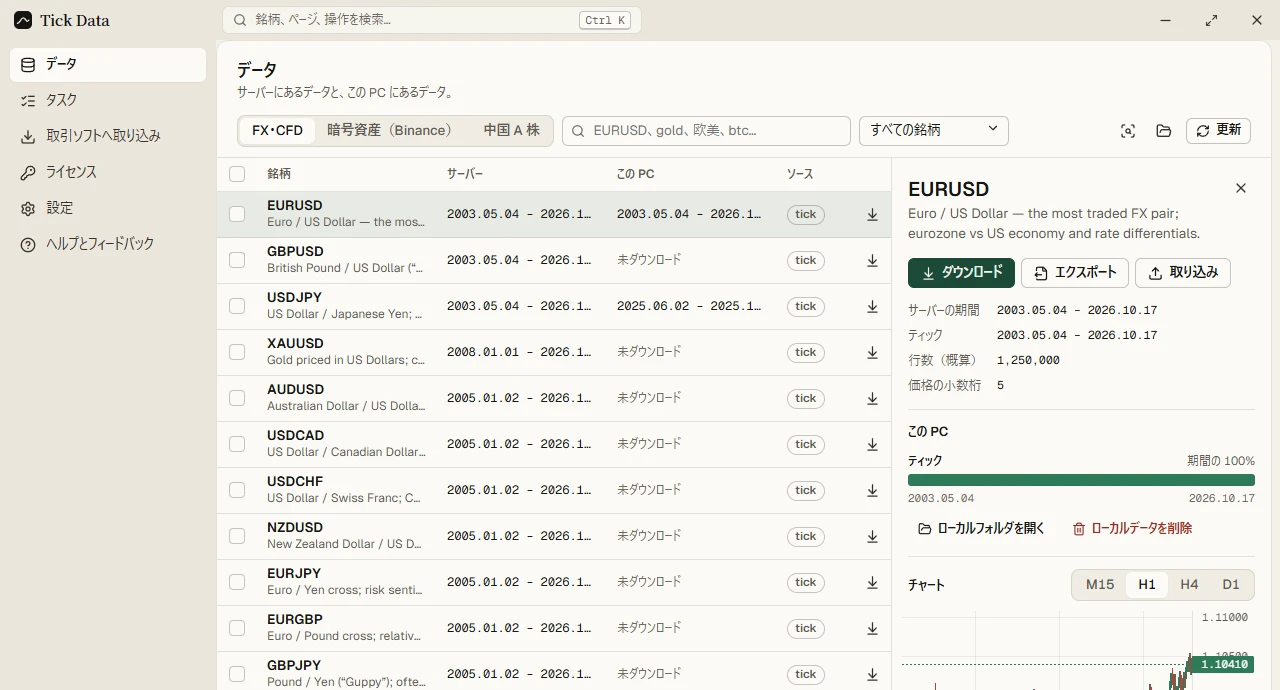Check the GBPUSD row checkbox
This screenshot has height=690, width=1280.
(237, 260)
